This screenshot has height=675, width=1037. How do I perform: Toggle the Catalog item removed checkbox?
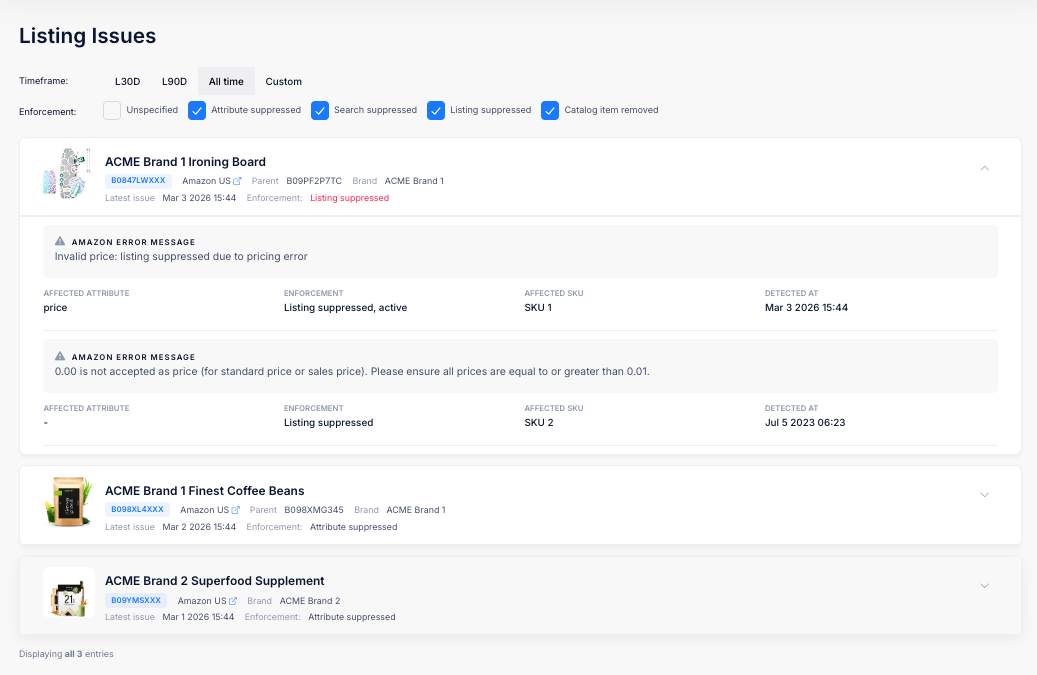(x=550, y=110)
